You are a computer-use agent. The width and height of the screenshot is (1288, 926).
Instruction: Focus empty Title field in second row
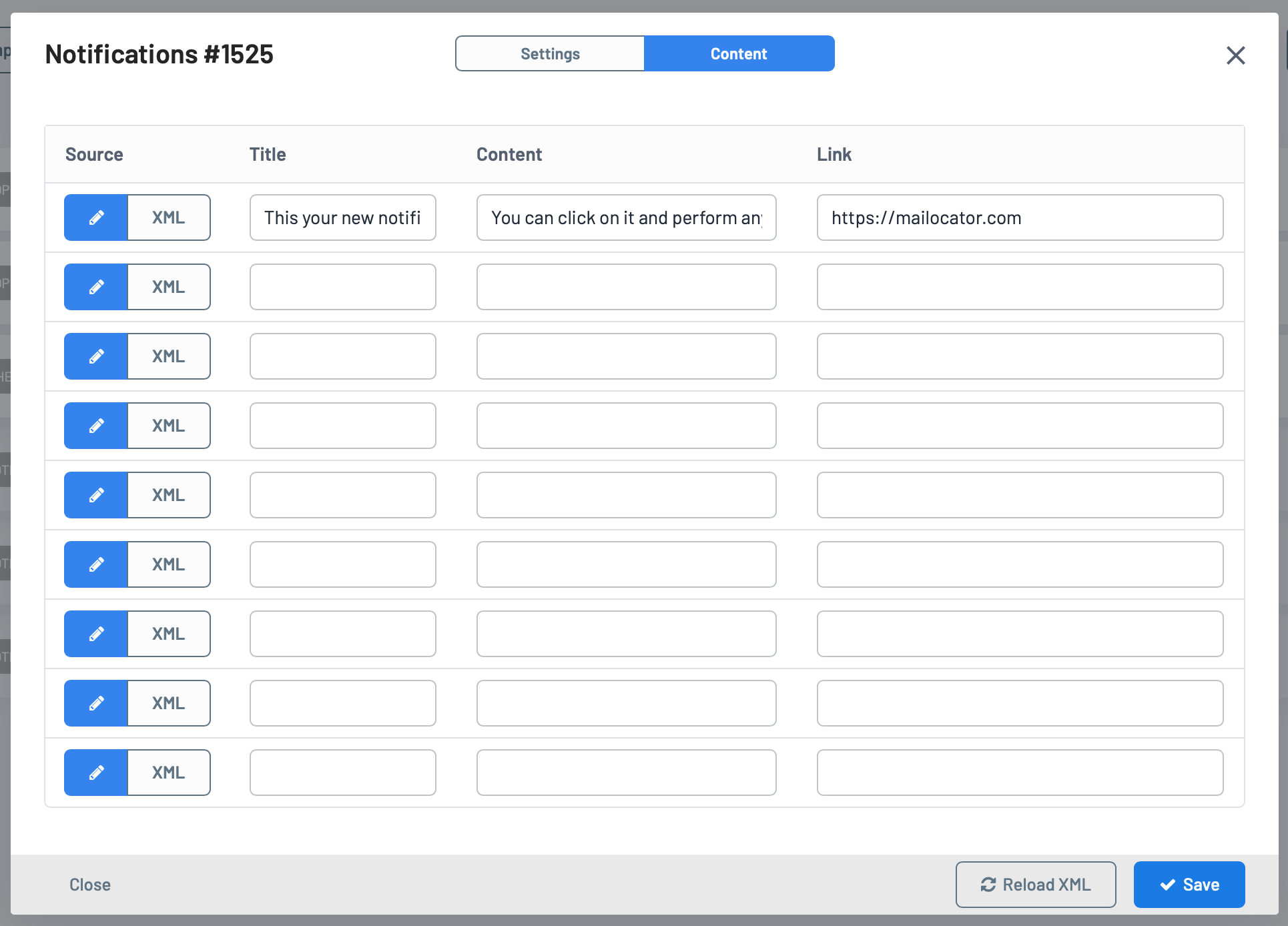click(343, 287)
